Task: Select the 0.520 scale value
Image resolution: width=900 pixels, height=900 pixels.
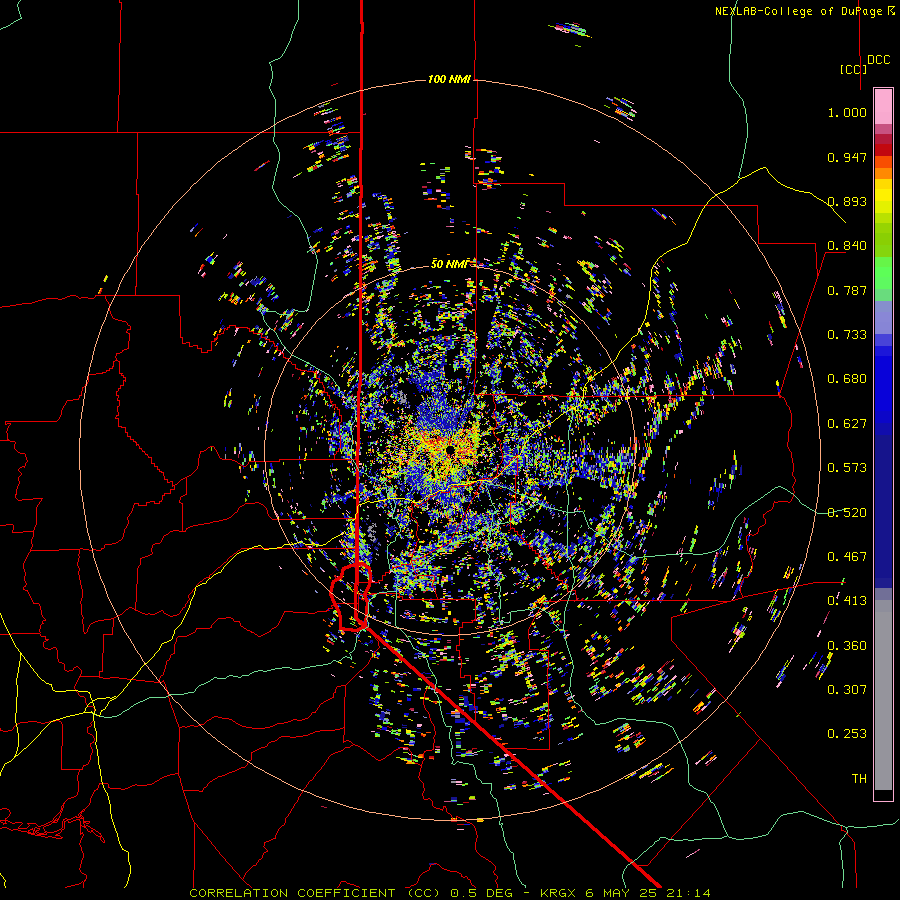Action: [x=847, y=513]
